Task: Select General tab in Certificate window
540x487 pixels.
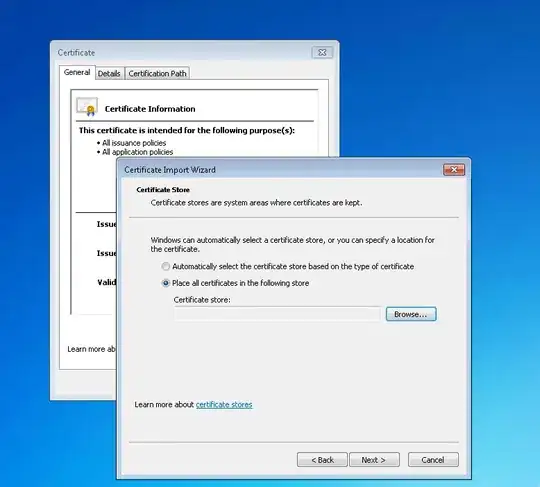Action: pos(77,72)
